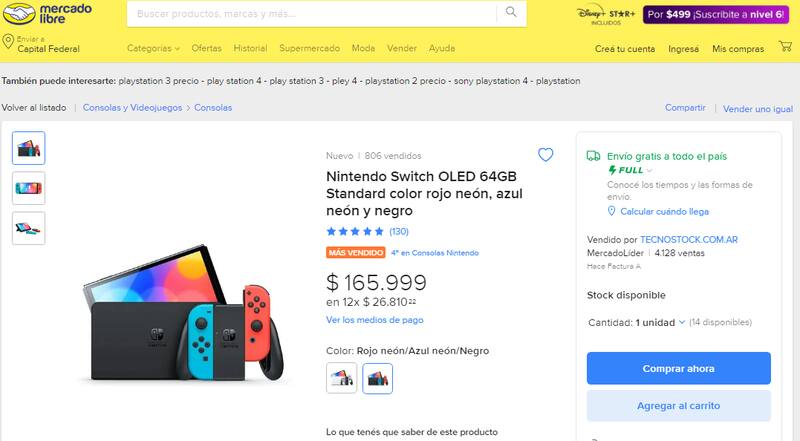
Task: Click the search magnifying glass icon
Action: [x=510, y=13]
